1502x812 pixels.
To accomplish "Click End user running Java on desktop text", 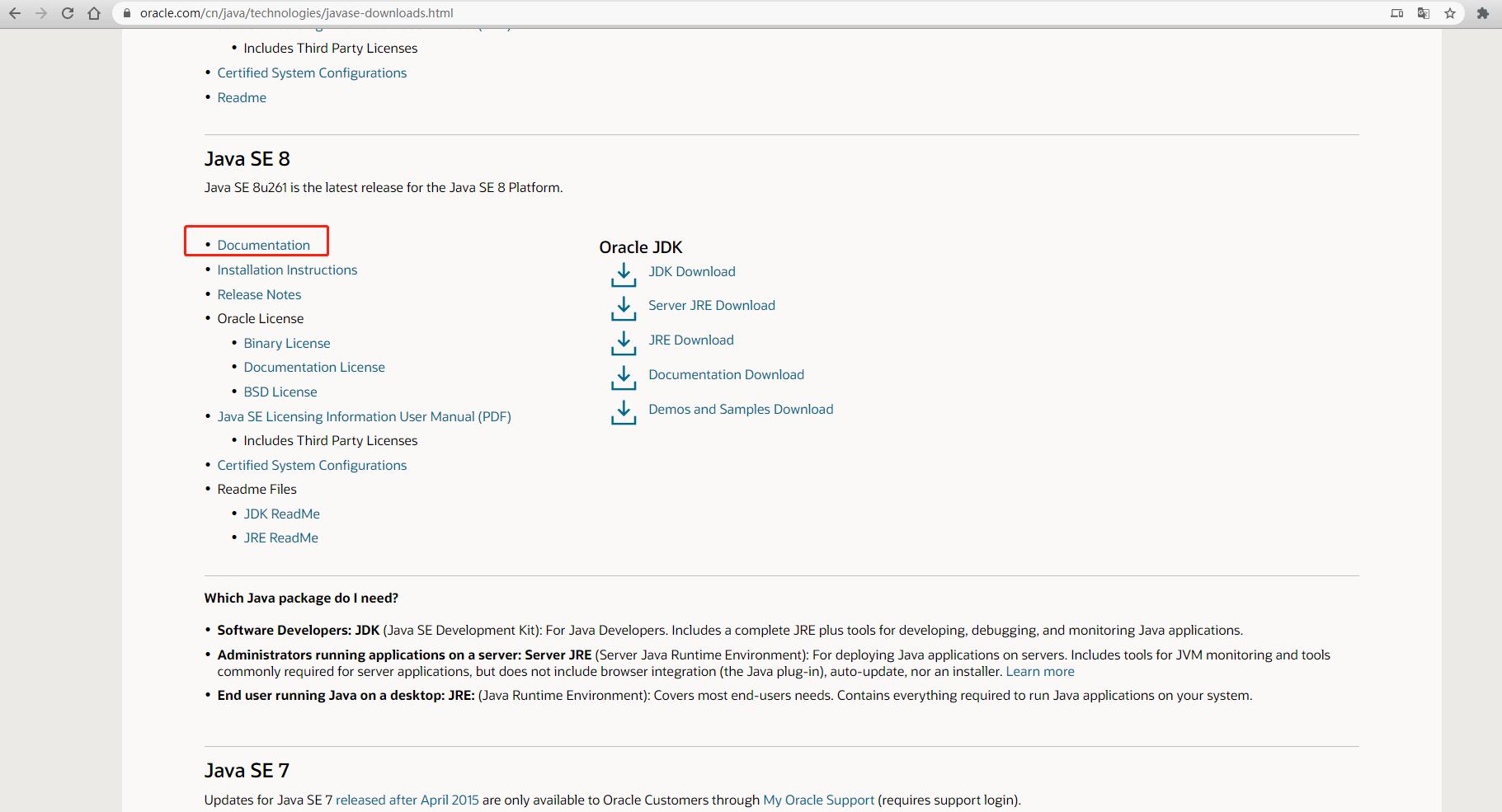I will point(346,695).
